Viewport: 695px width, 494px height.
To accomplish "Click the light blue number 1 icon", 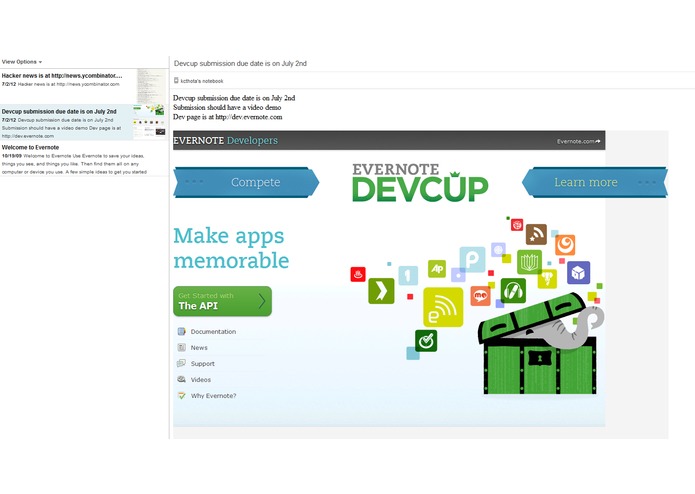I will pos(408,275).
